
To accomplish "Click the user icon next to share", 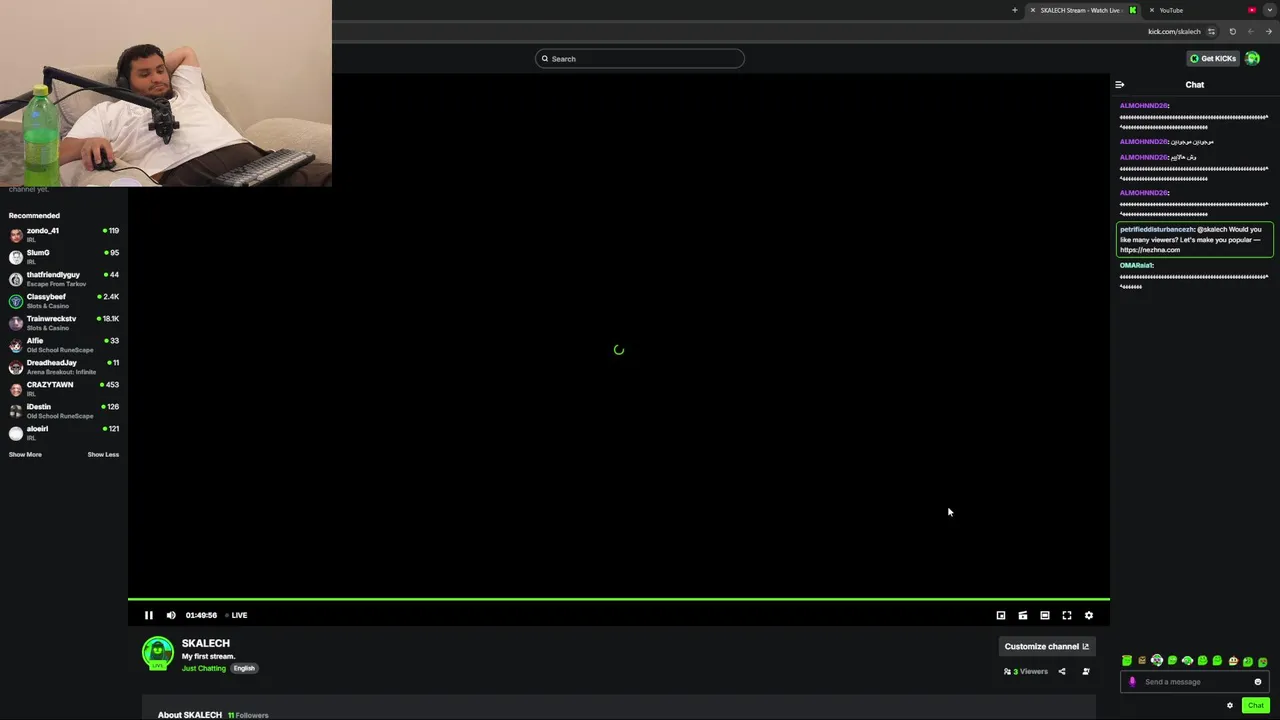I will point(1086,671).
